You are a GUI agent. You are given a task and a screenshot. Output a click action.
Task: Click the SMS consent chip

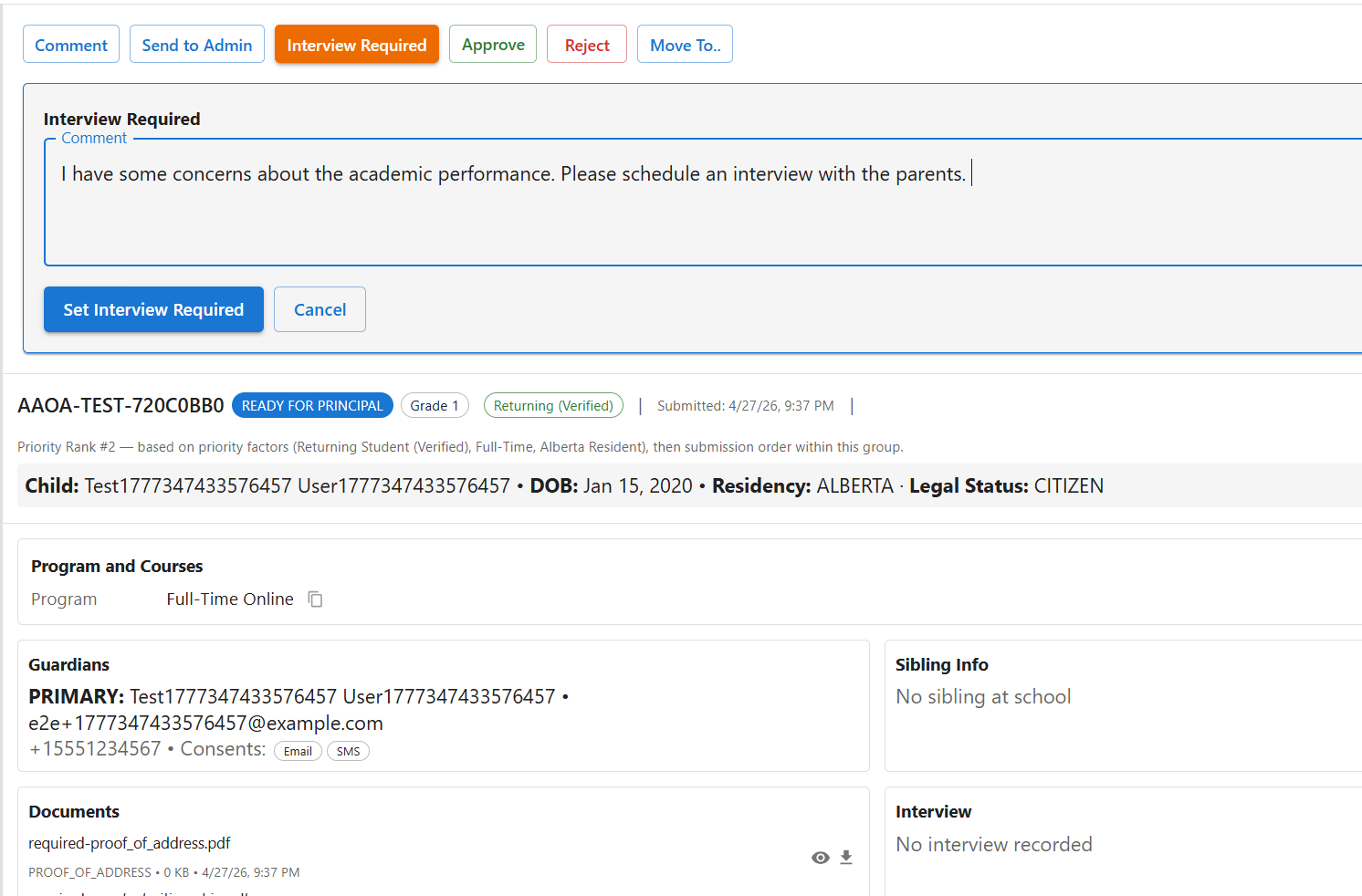coord(348,751)
